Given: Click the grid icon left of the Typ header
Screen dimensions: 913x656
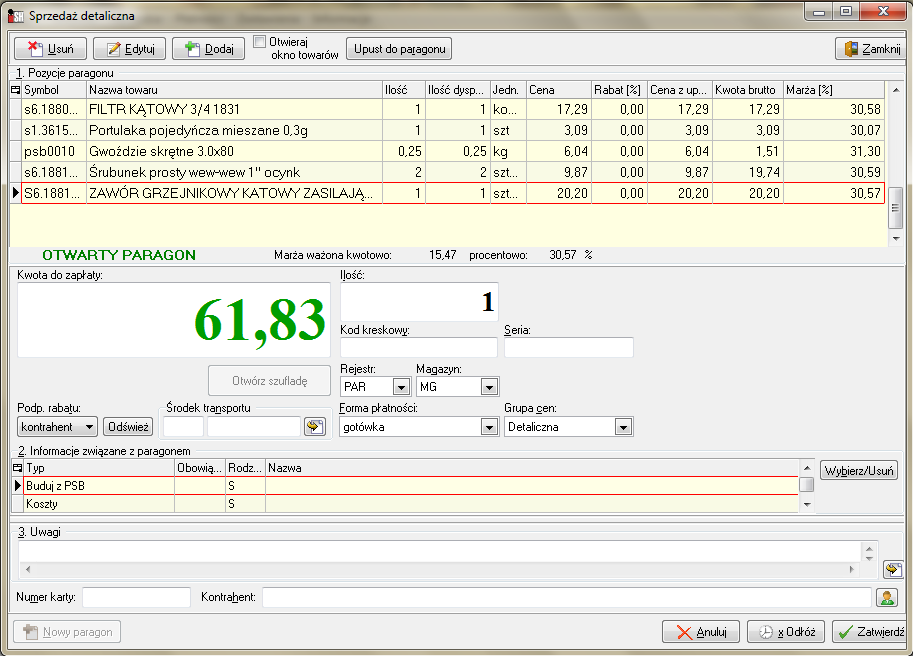Looking at the screenshot, I should 17,467.
